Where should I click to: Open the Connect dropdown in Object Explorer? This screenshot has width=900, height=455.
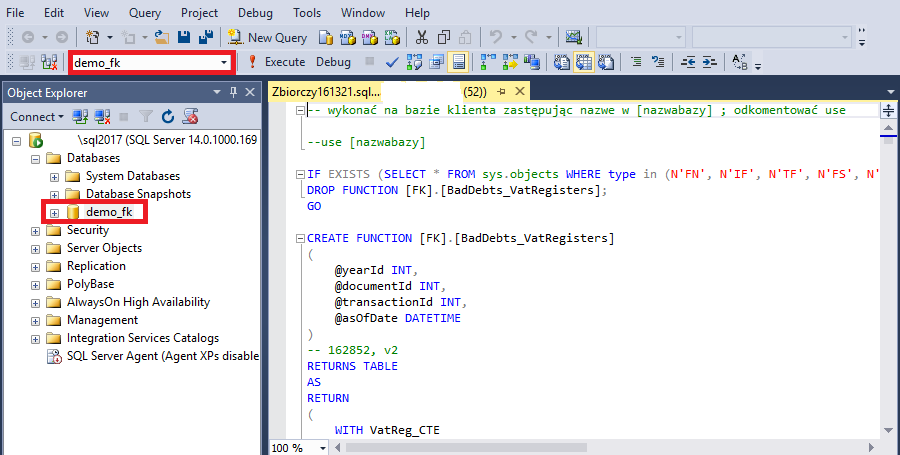click(37, 116)
